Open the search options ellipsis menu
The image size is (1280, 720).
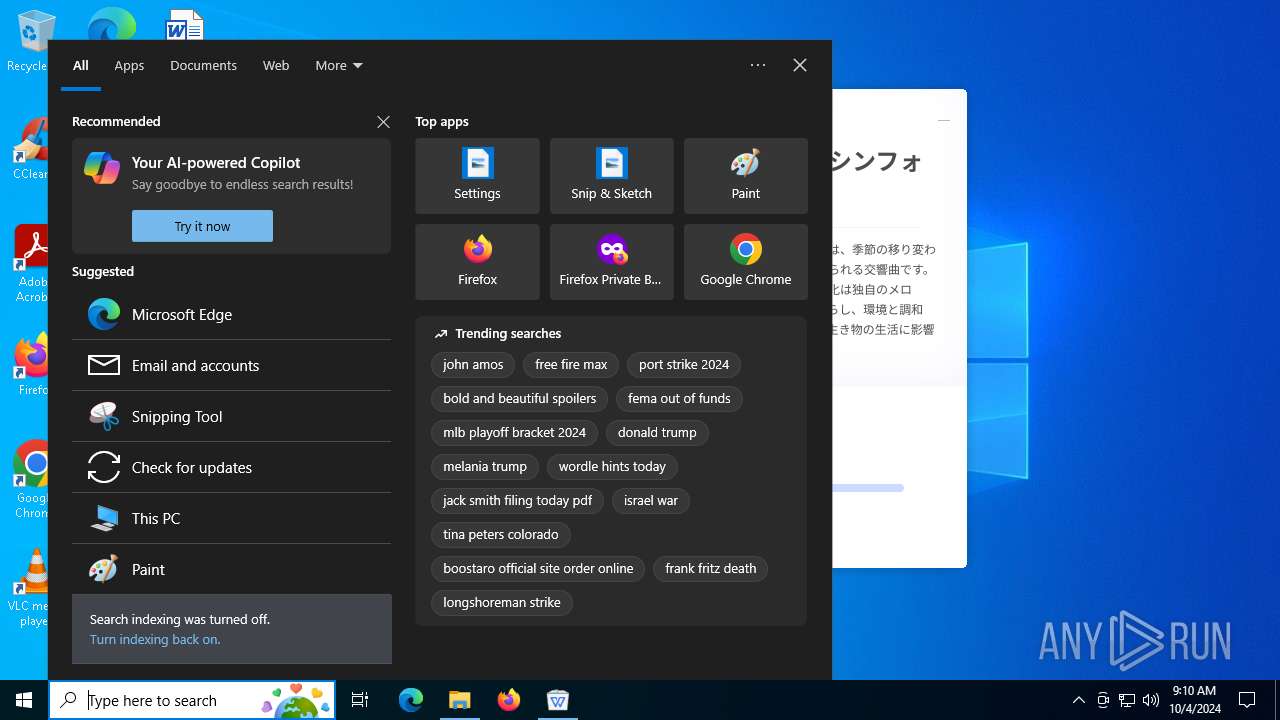[x=758, y=65]
